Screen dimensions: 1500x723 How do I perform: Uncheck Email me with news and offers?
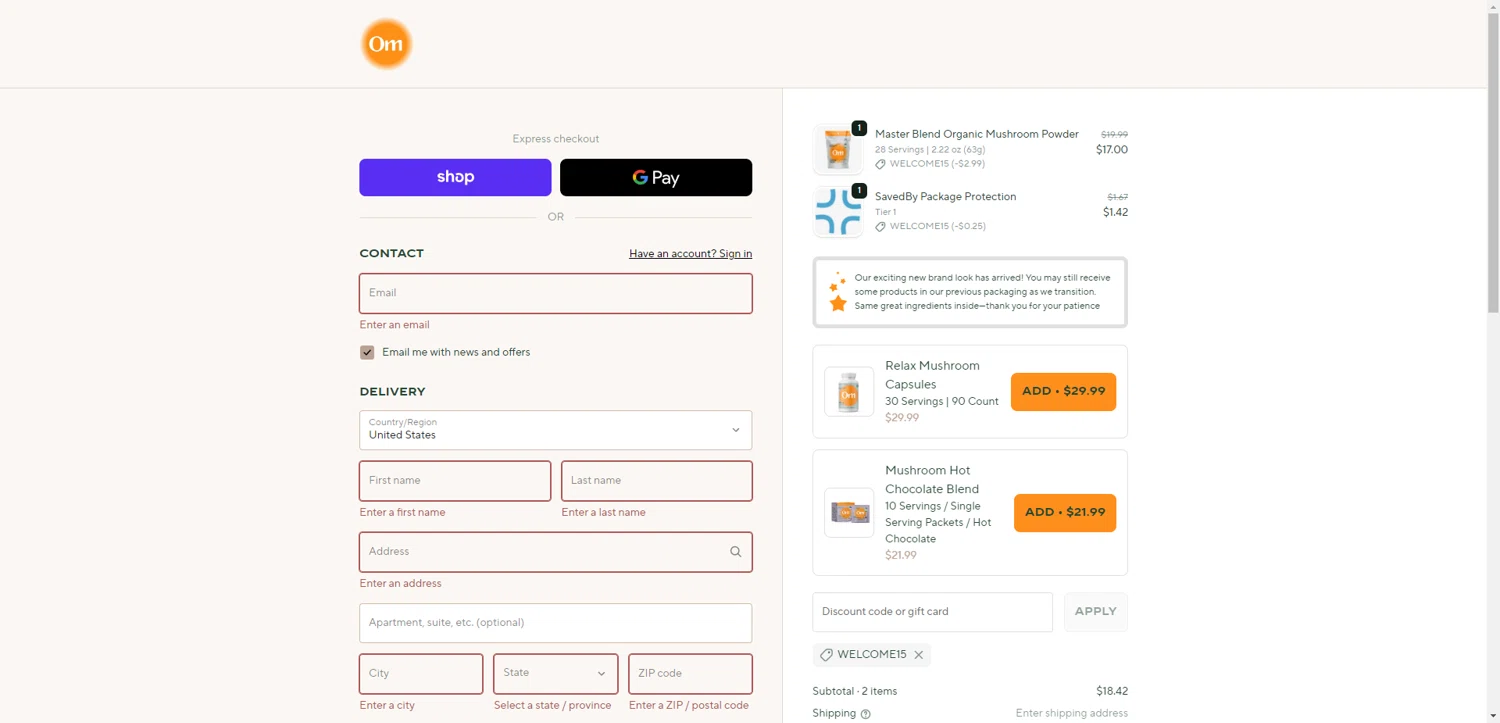click(x=367, y=352)
